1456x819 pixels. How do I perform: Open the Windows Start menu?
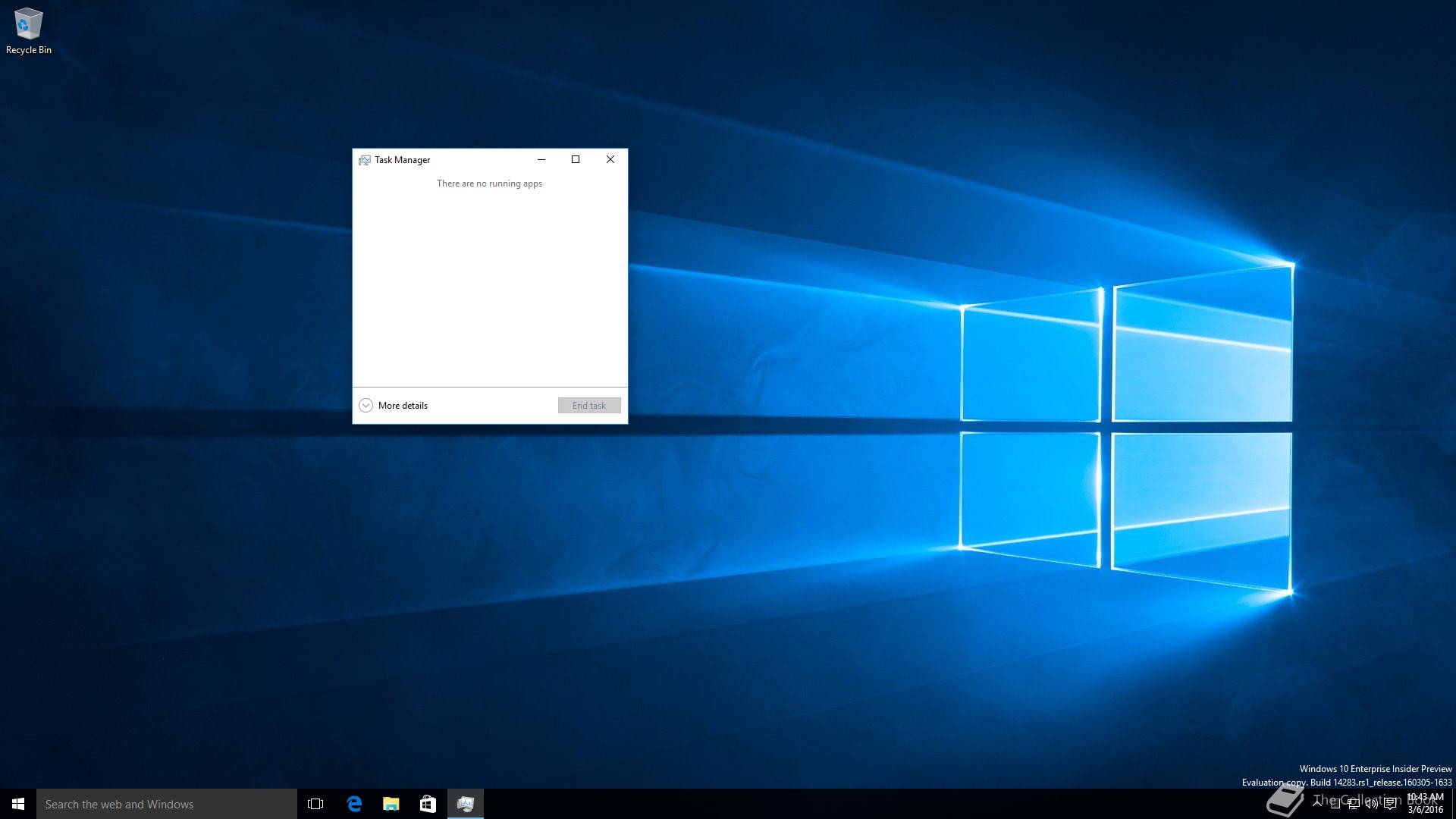click(18, 804)
